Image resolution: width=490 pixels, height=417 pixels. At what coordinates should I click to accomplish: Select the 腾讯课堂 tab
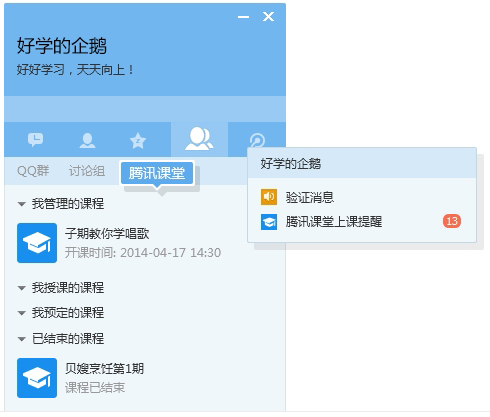coord(157,173)
